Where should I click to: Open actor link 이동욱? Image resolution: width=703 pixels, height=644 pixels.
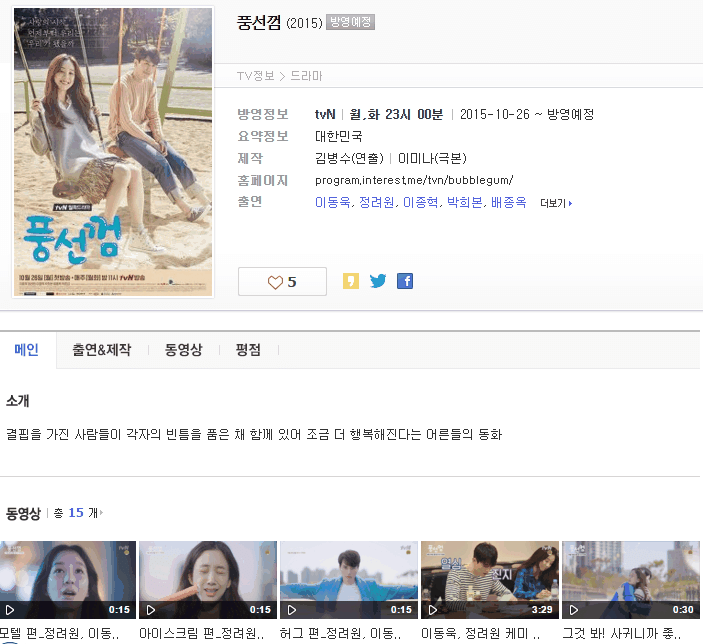click(333, 202)
